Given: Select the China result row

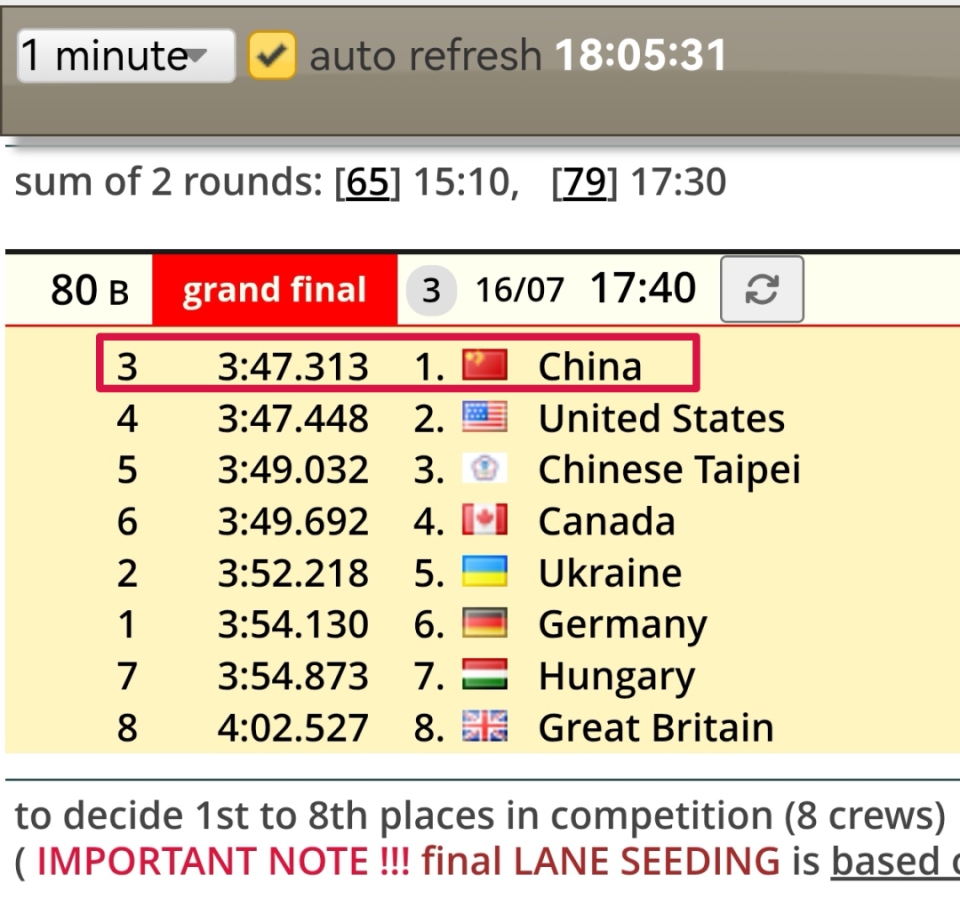Looking at the screenshot, I should [x=397, y=366].
